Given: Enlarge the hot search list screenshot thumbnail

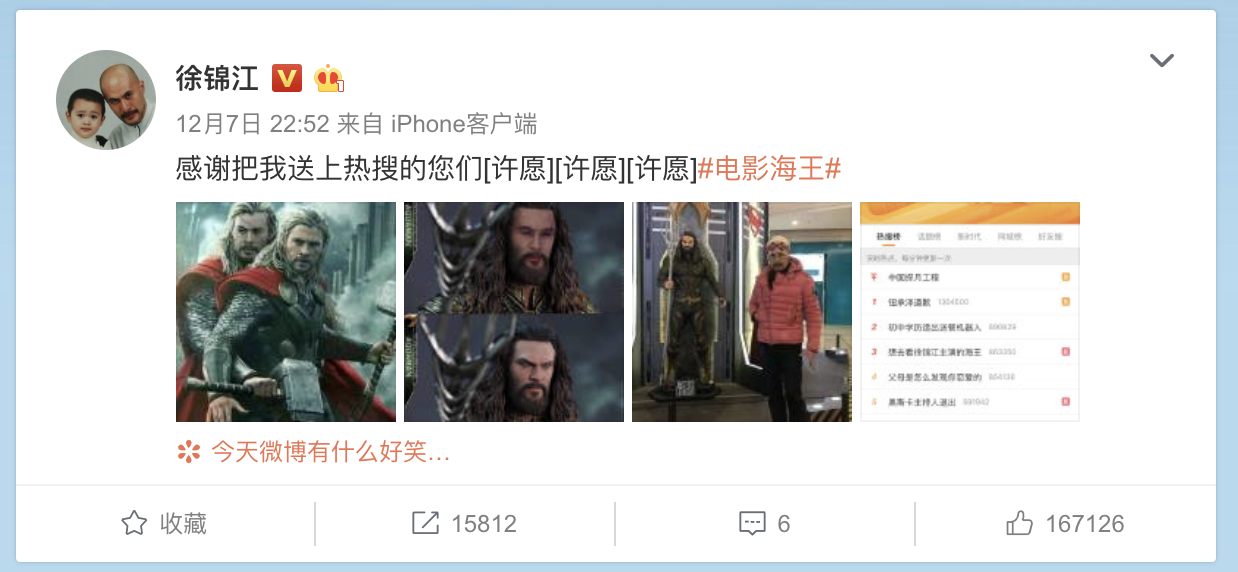Looking at the screenshot, I should [970, 312].
